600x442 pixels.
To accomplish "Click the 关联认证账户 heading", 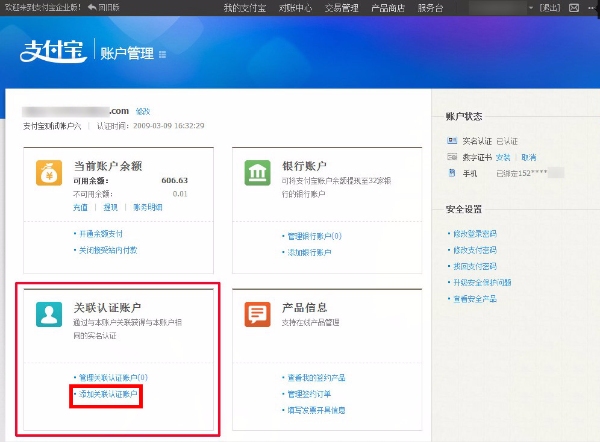I will coord(107,308).
